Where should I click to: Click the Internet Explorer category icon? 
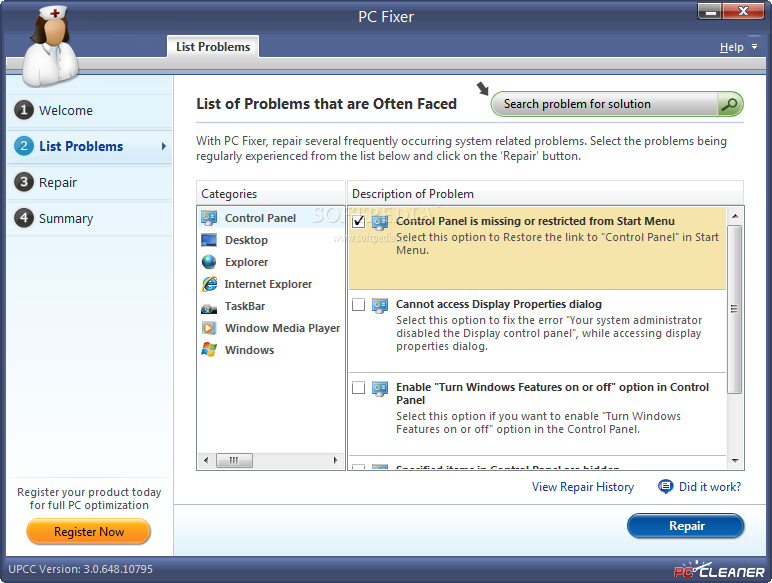click(209, 284)
